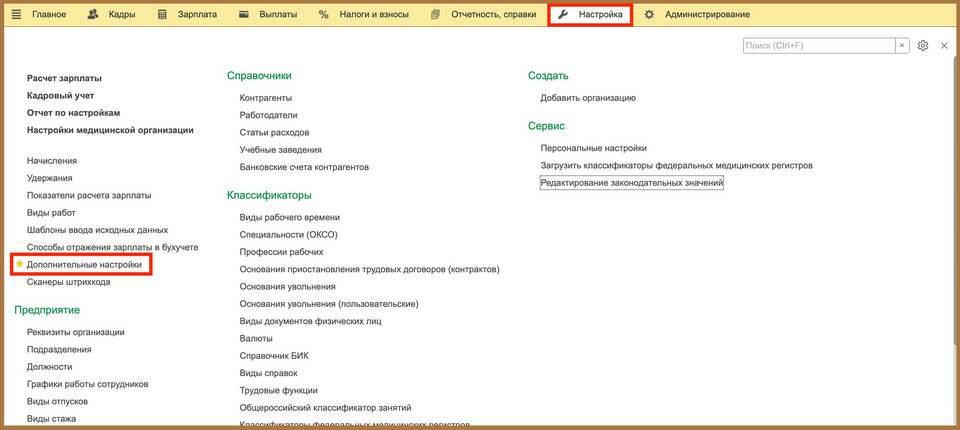The width and height of the screenshot is (960, 430).
Task: Open Должности
Action: [50, 366]
